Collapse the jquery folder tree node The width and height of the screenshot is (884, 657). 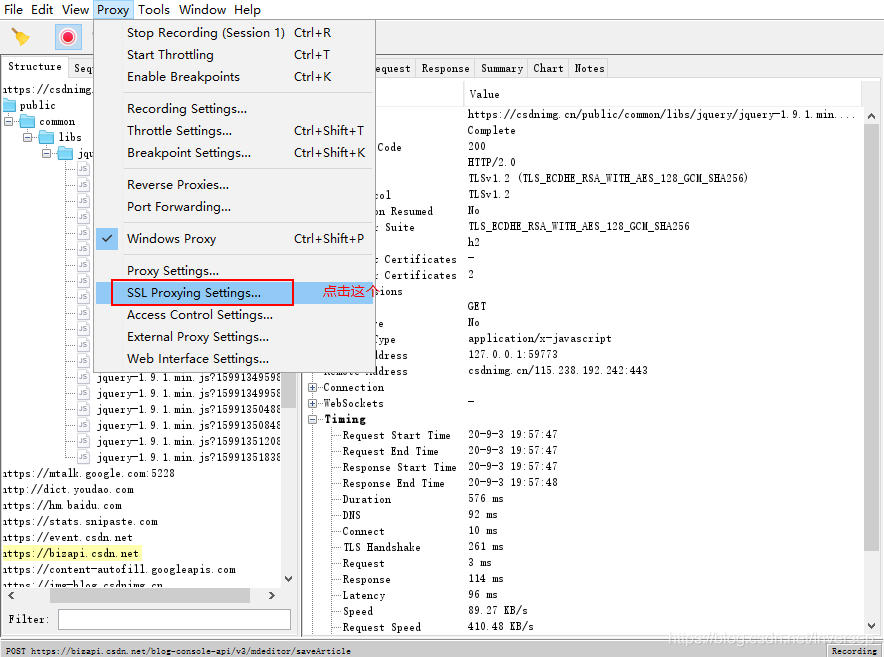46,153
